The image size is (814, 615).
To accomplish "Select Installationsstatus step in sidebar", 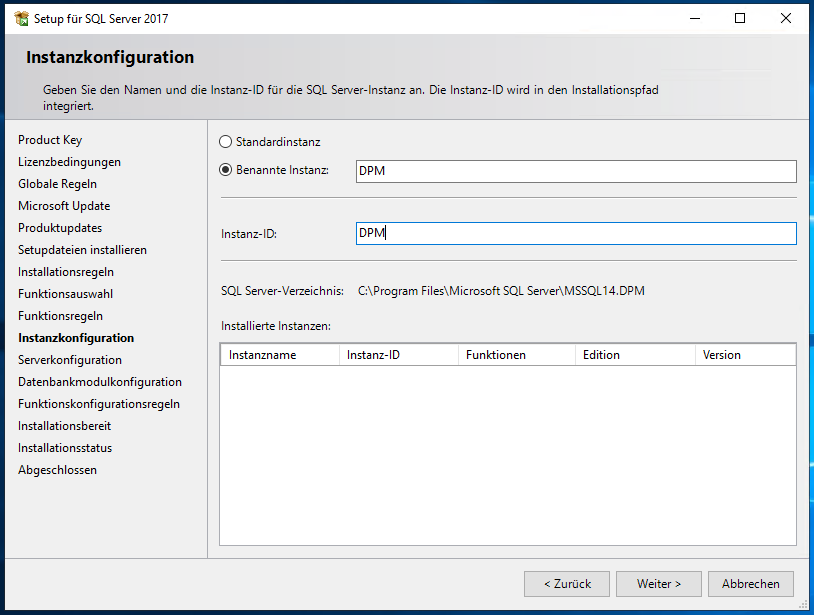I will click(x=65, y=448).
